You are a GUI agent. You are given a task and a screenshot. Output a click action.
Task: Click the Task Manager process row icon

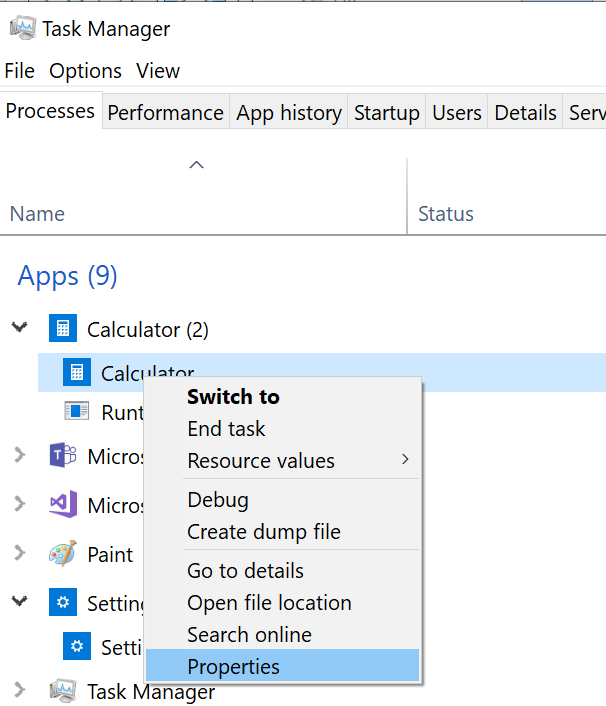coord(63,690)
